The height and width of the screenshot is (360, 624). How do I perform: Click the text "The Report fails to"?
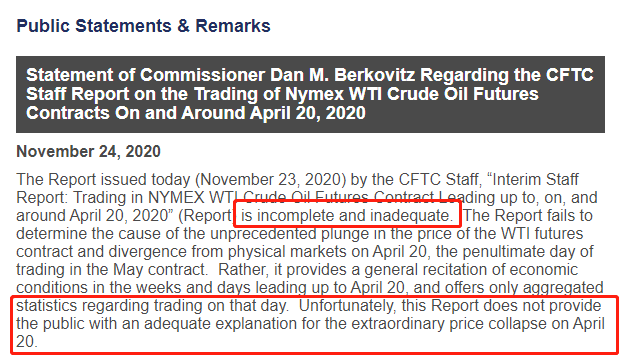[x=528, y=216]
